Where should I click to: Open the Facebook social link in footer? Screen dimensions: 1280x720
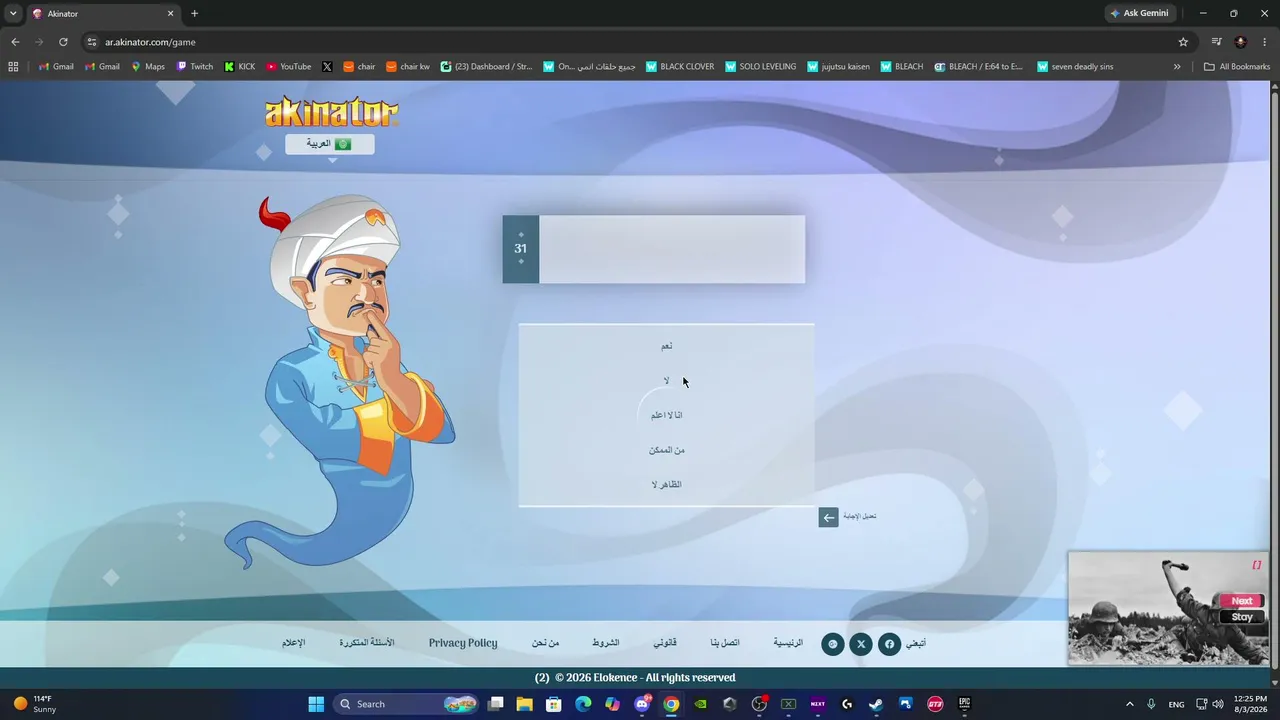889,644
